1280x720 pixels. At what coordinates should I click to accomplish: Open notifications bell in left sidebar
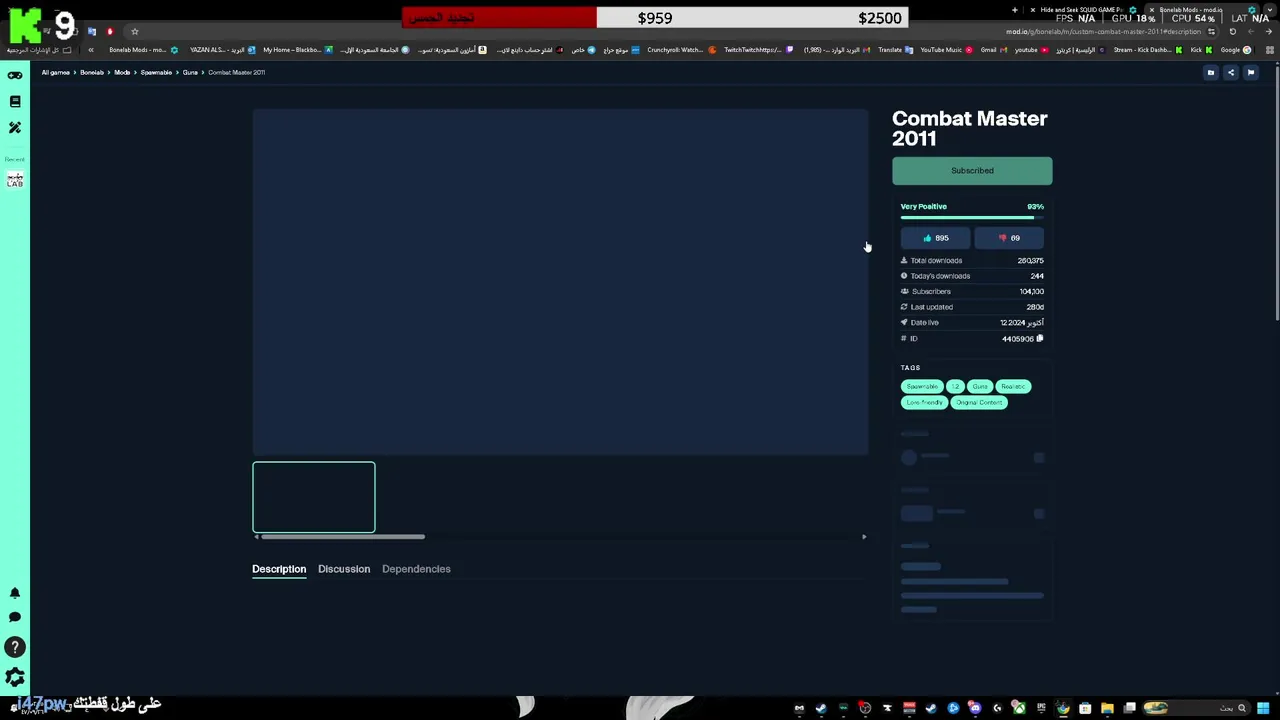(15, 593)
